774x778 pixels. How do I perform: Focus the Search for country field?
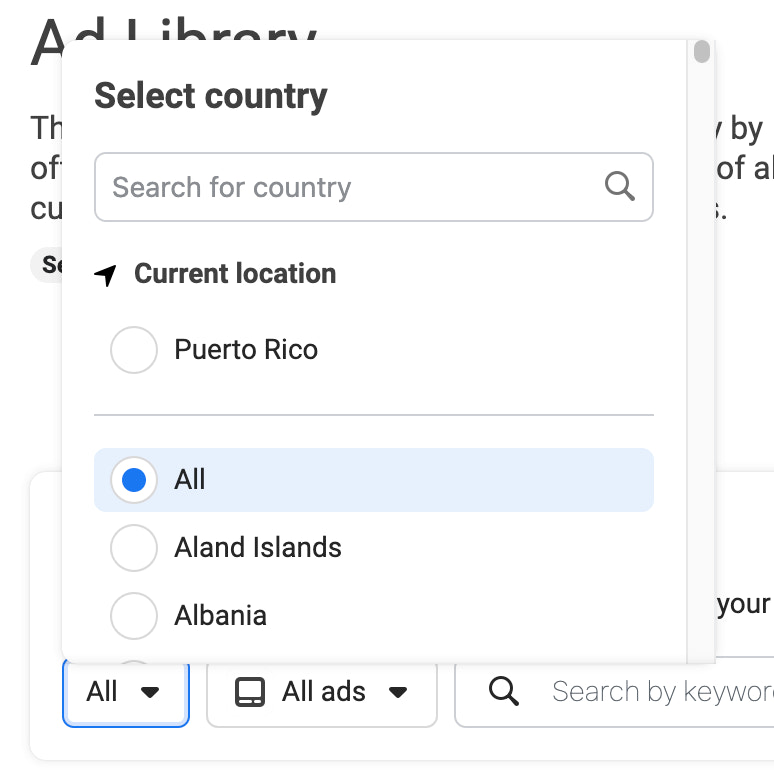(350, 187)
